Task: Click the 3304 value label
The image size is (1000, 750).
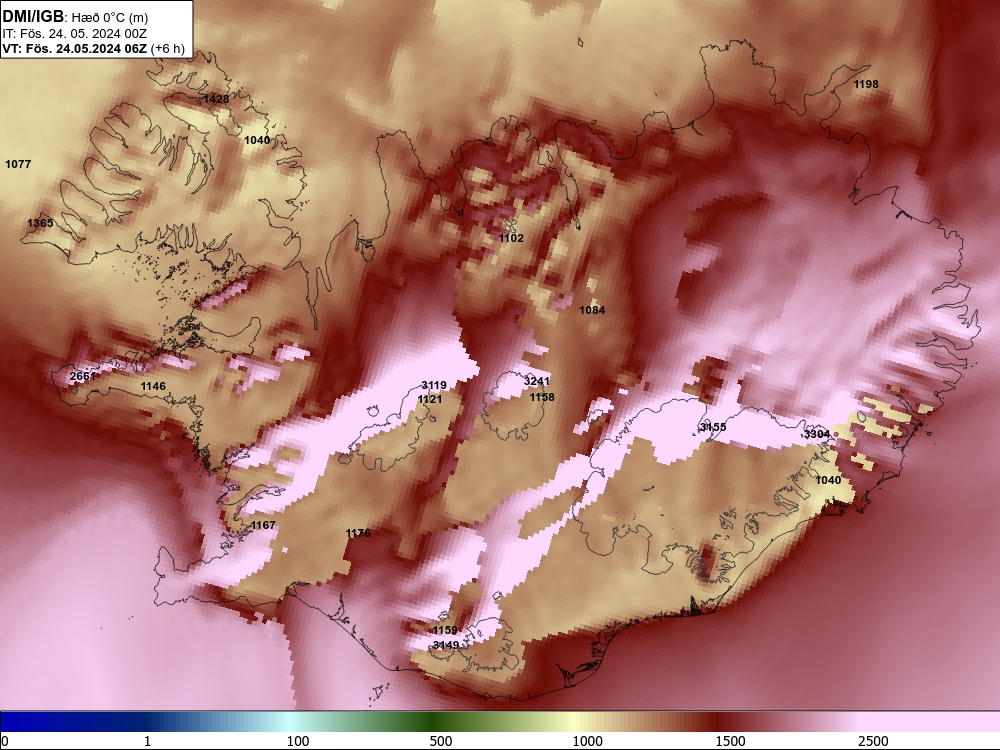Action: pyautogui.click(x=816, y=434)
